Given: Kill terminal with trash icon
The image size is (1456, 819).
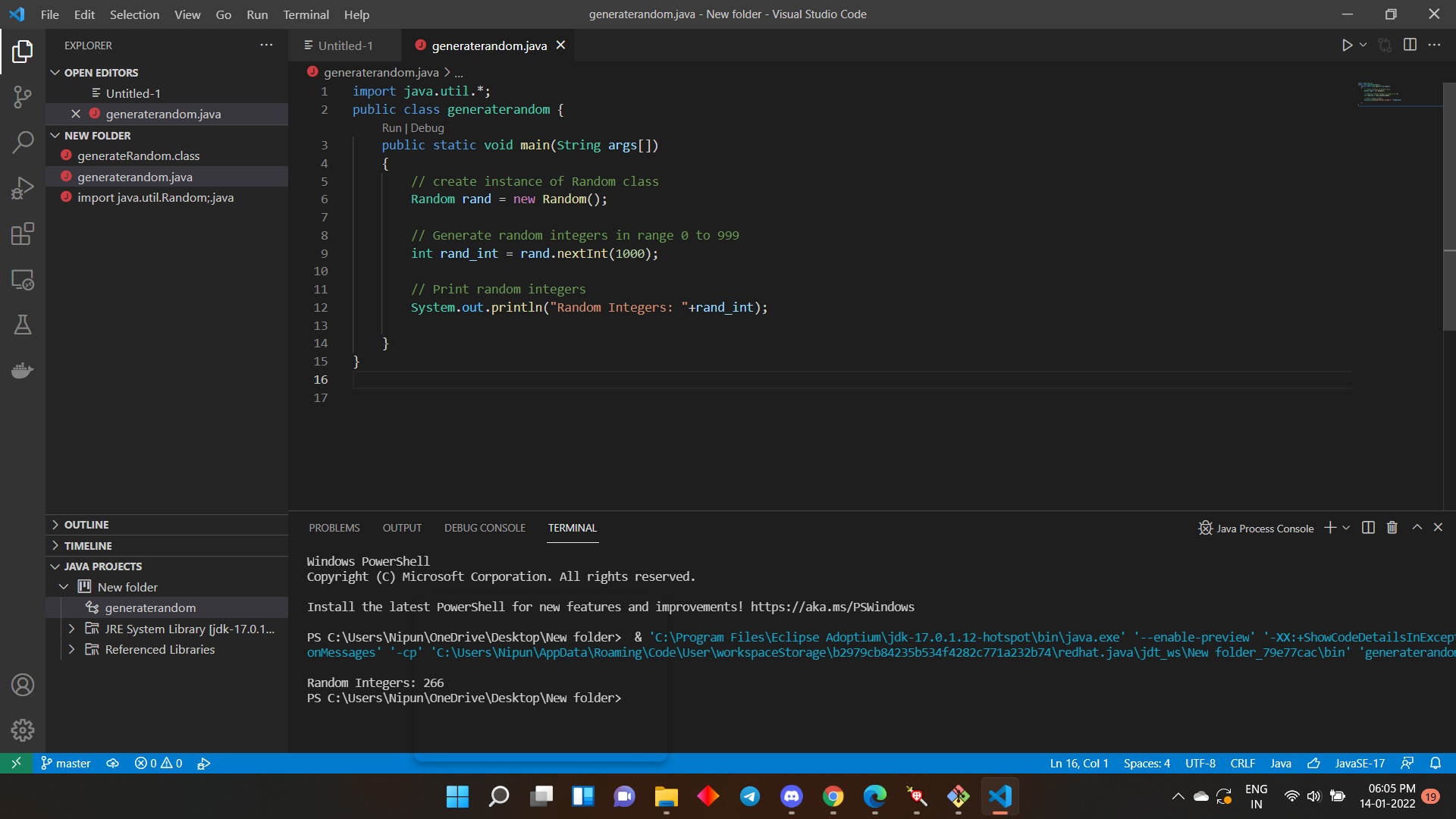Looking at the screenshot, I should pyautogui.click(x=1392, y=528).
